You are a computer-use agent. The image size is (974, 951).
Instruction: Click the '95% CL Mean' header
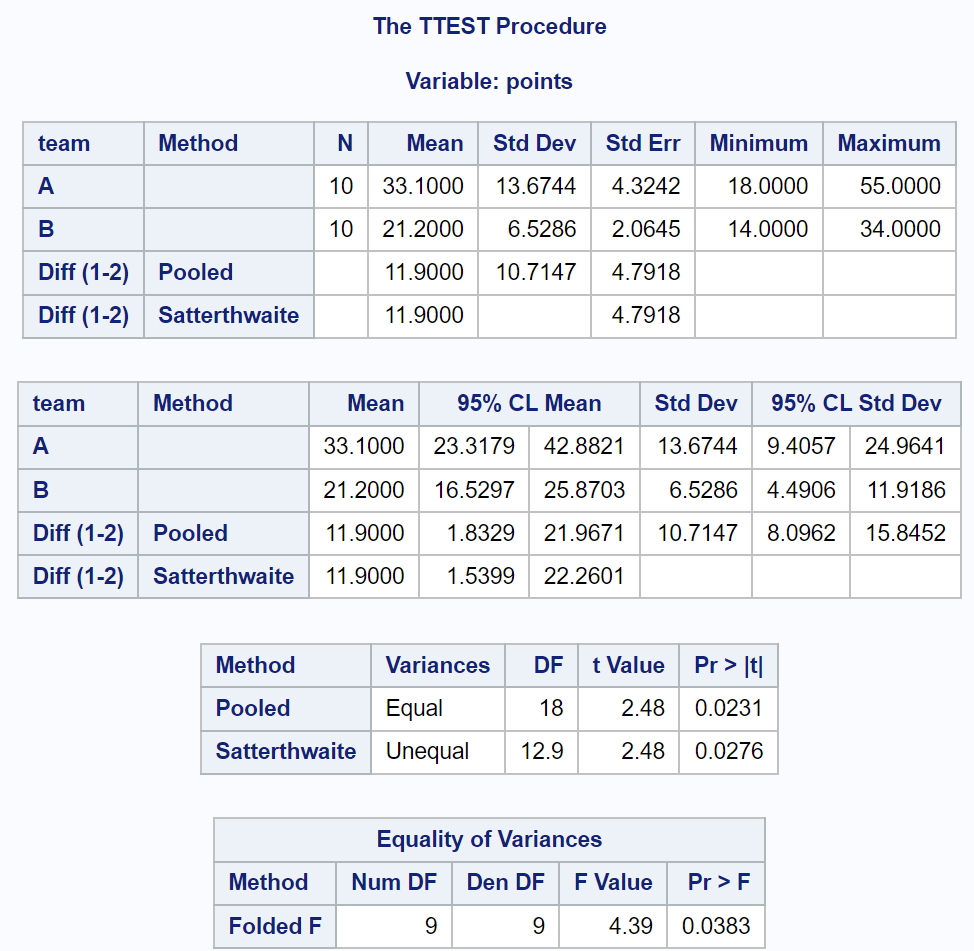coord(529,403)
